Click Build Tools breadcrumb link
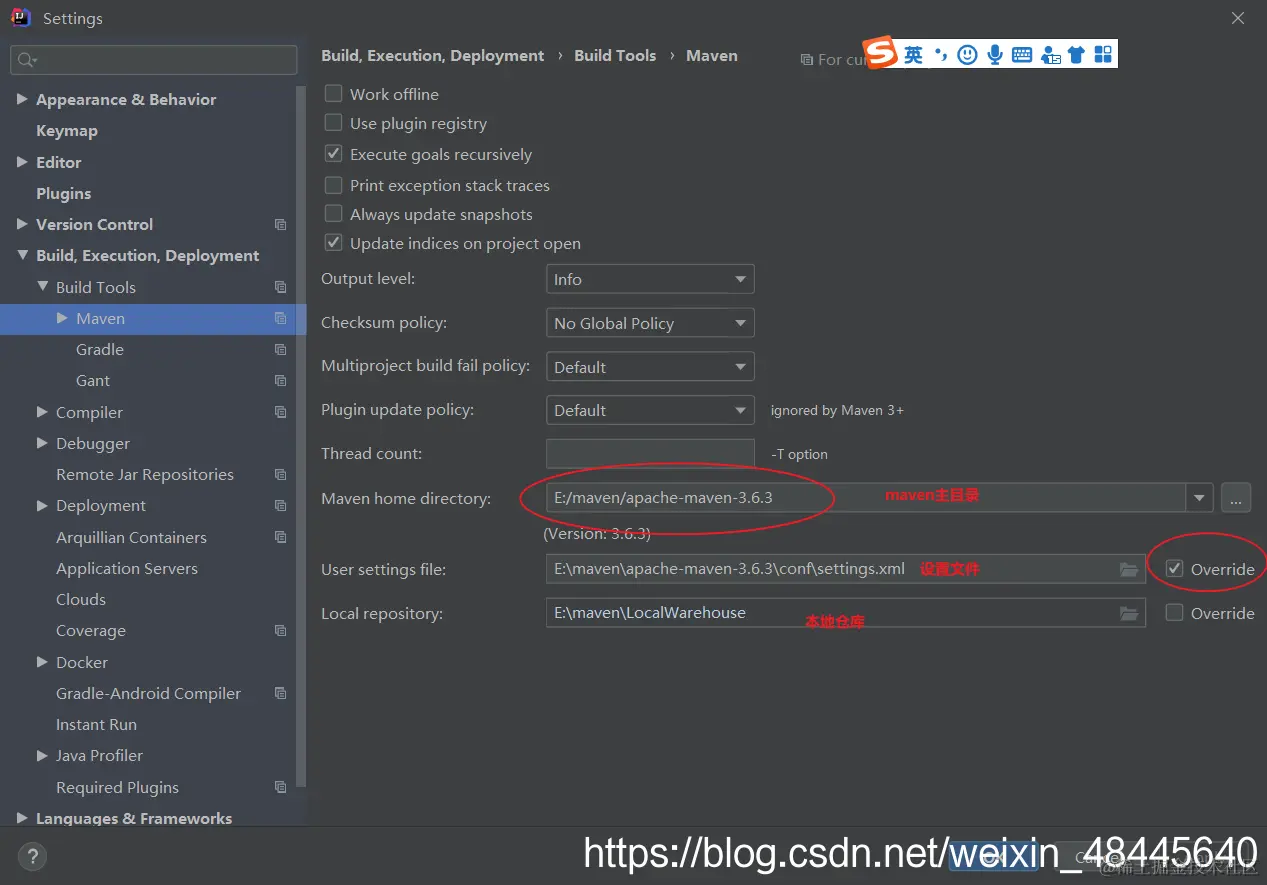 (x=615, y=56)
